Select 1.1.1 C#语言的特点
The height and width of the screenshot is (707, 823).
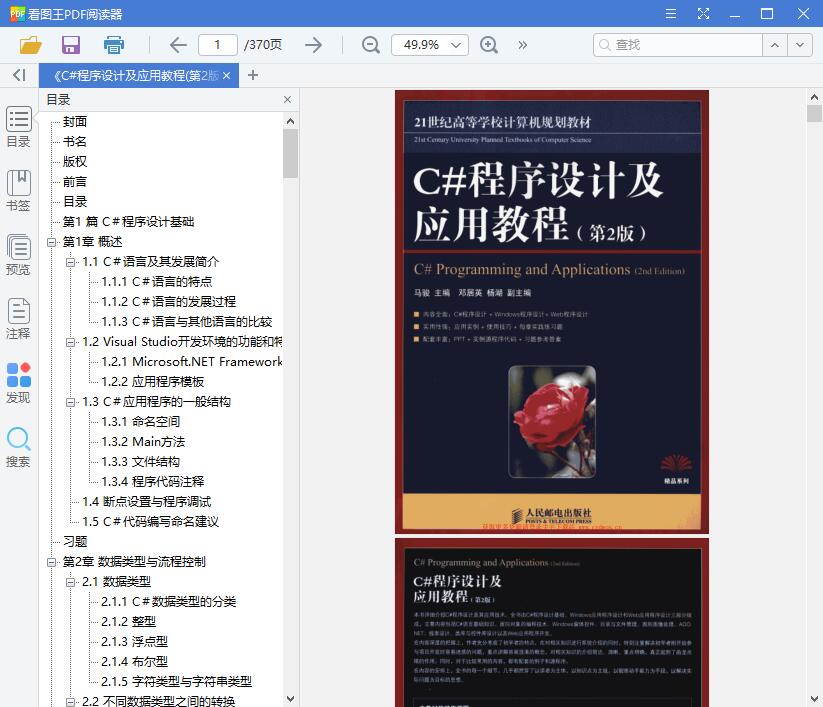pyautogui.click(x=157, y=282)
